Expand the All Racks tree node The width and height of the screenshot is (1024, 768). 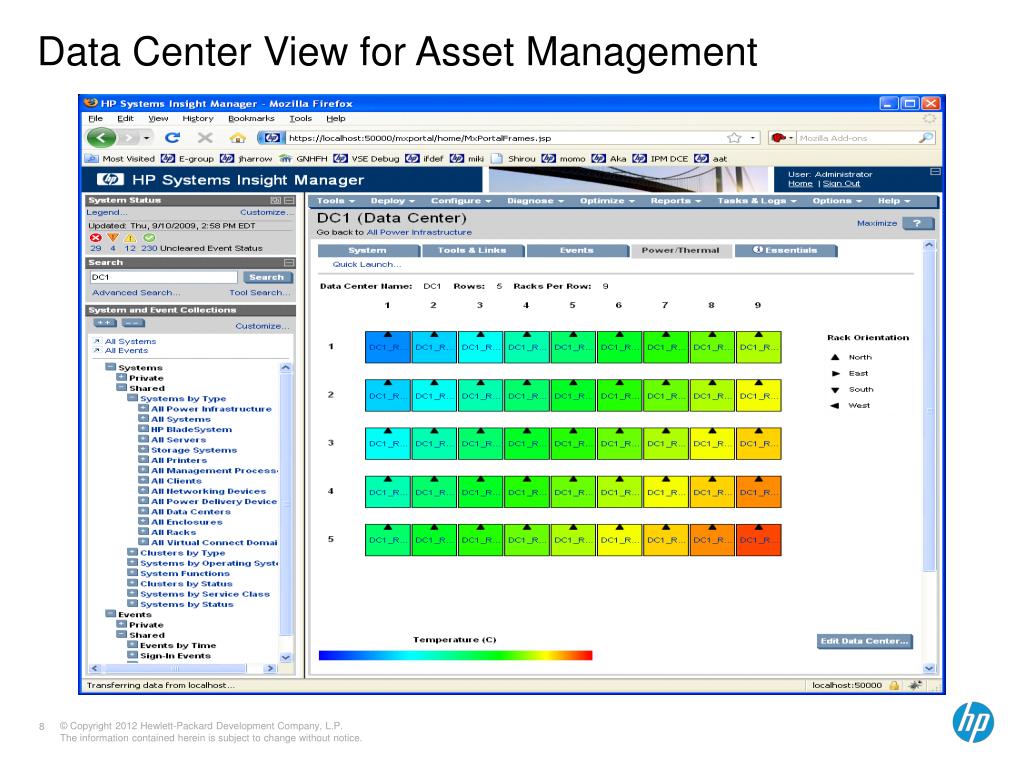144,532
